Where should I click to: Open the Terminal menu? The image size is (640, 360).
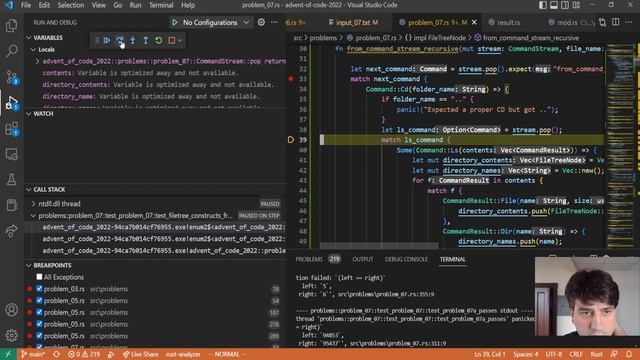click(161, 5)
